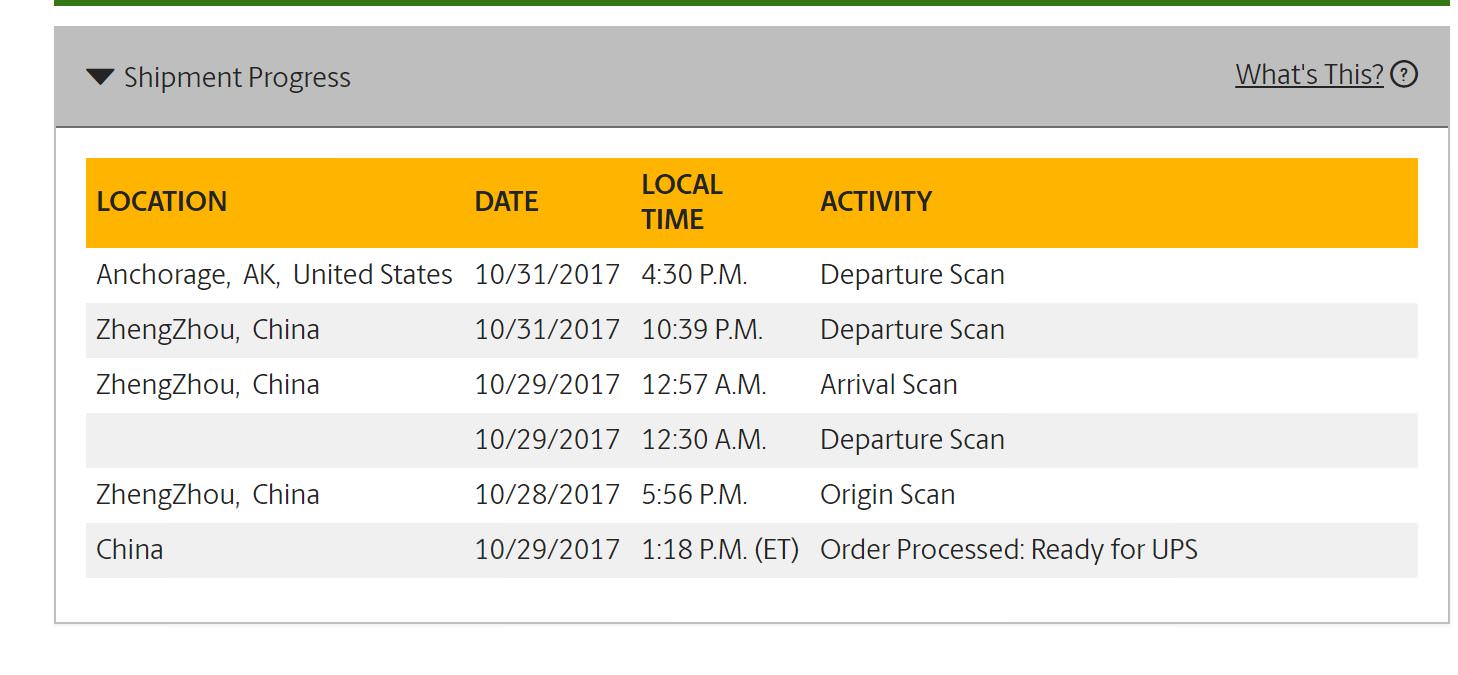Click the ACTIVITY column header
This screenshot has width=1458, height=675.
(876, 202)
